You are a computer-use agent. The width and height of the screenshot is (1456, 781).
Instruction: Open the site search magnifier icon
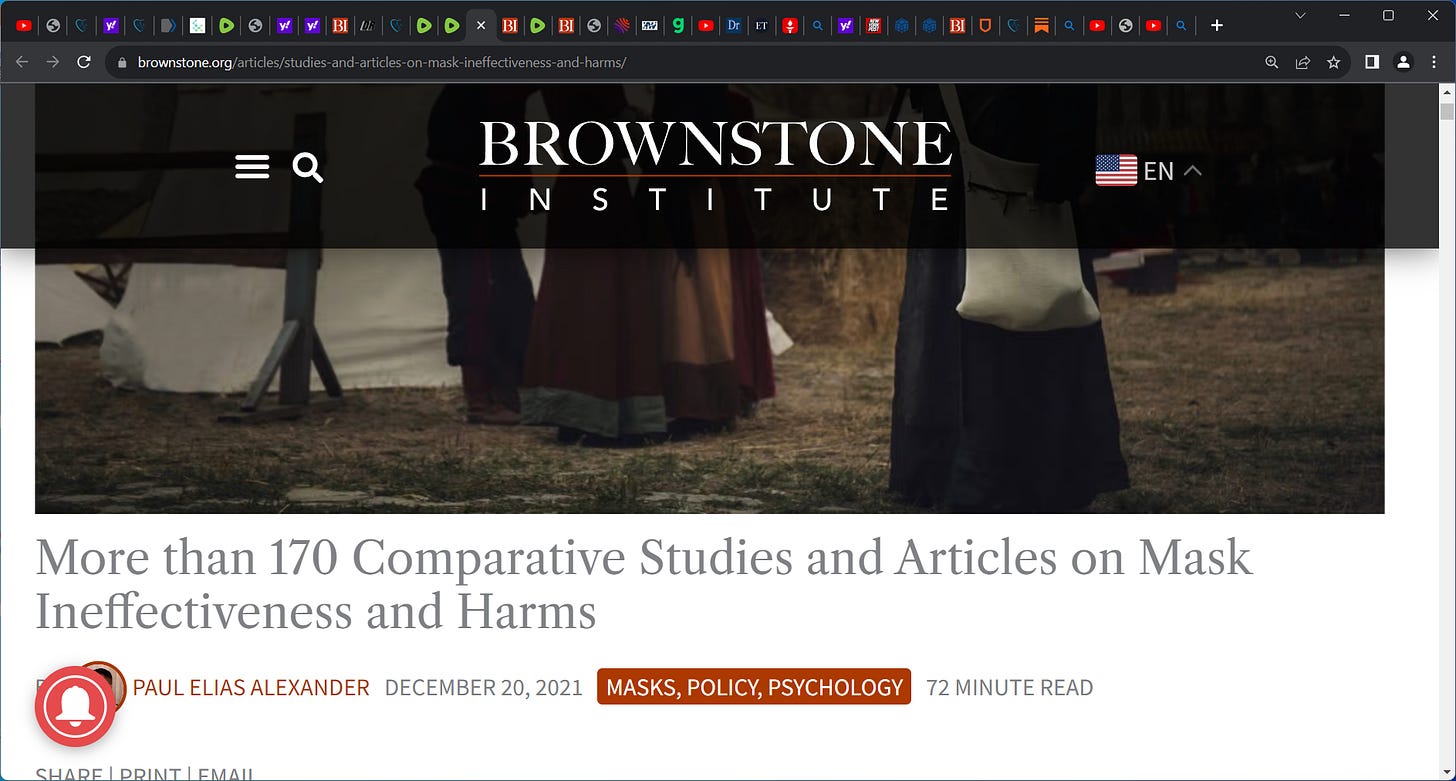[308, 167]
